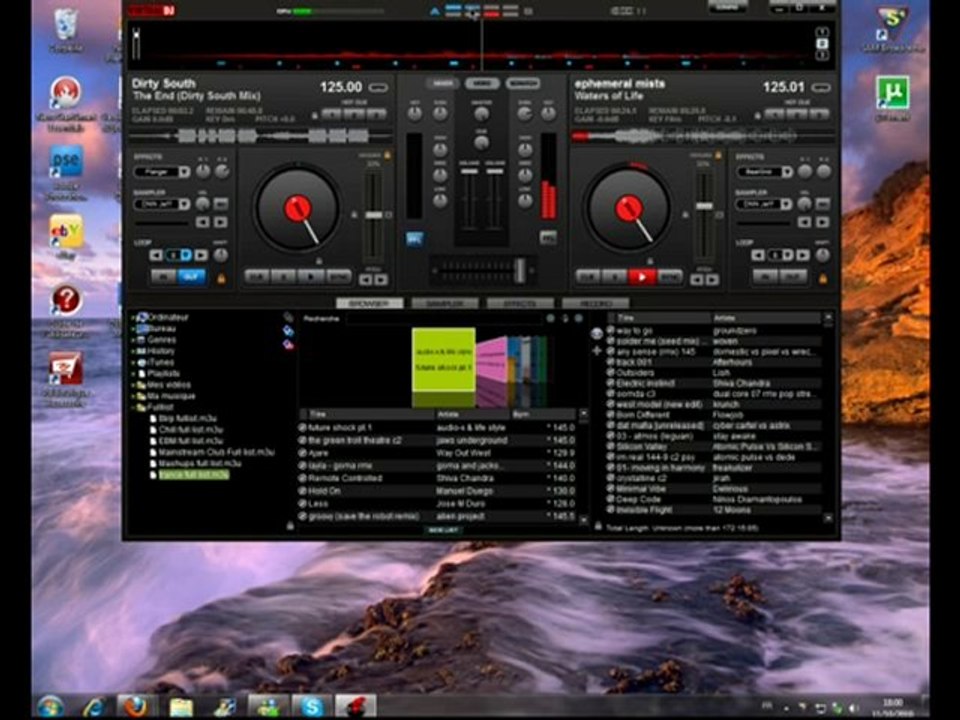960x720 pixels.
Task: Click the Recherche search field
Action: pyautogui.click(x=444, y=318)
